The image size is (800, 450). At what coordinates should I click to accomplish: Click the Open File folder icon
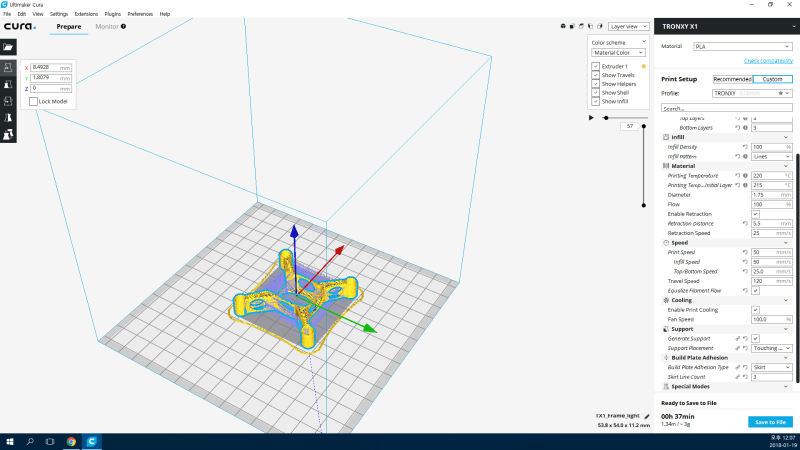click(x=8, y=46)
